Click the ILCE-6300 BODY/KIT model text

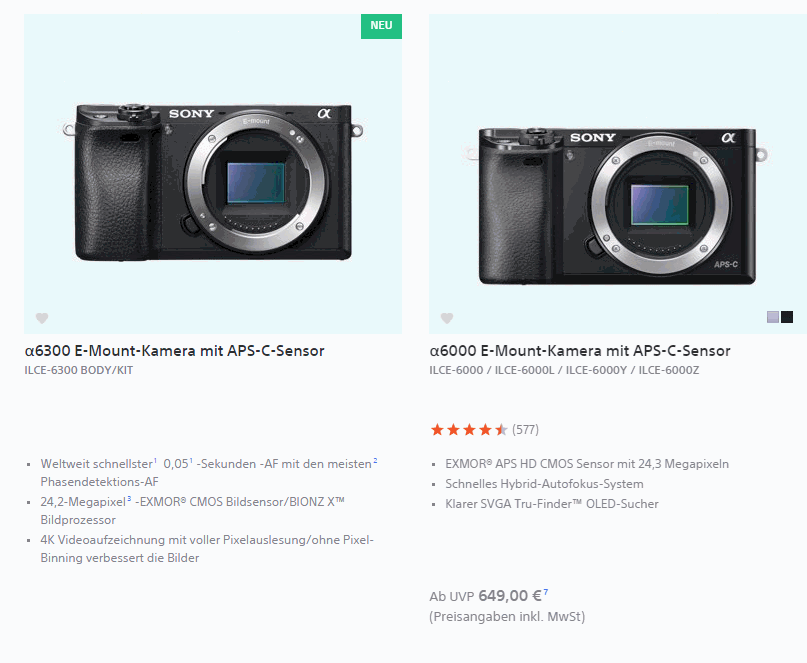79,370
